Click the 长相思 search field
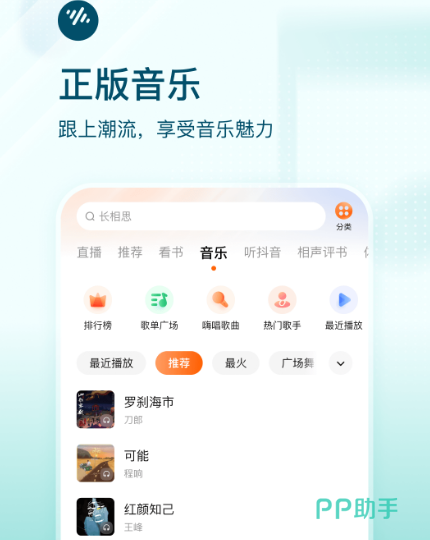Viewport: 430px width, 540px height. (x=201, y=216)
